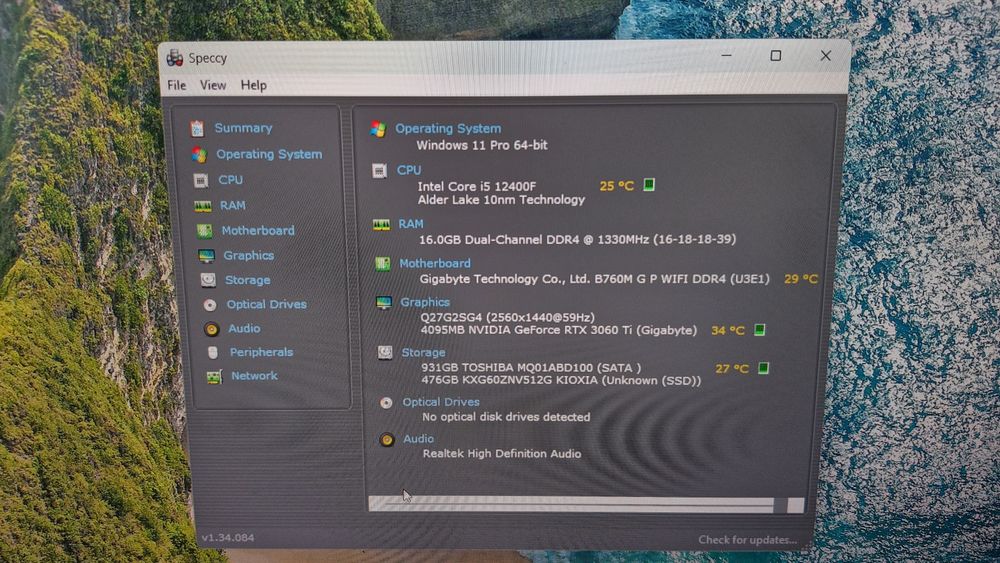Click the horizontal scrollbar in summary pane
Screen dimensions: 1000x563
[x=585, y=505]
